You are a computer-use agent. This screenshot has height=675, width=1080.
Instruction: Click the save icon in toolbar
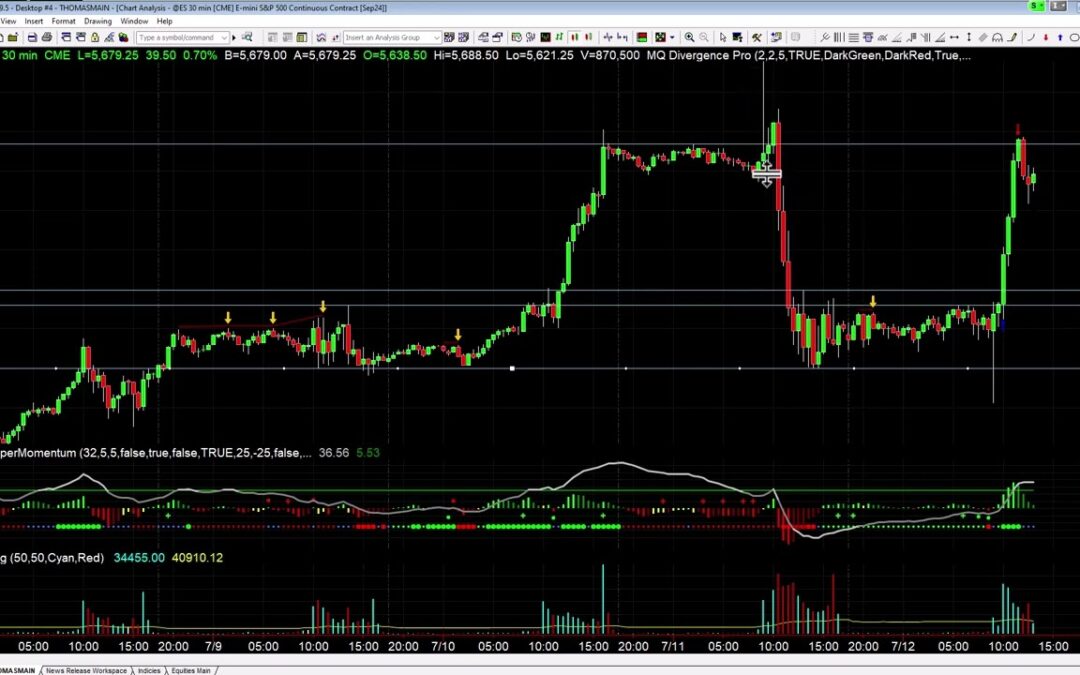[x=32, y=37]
